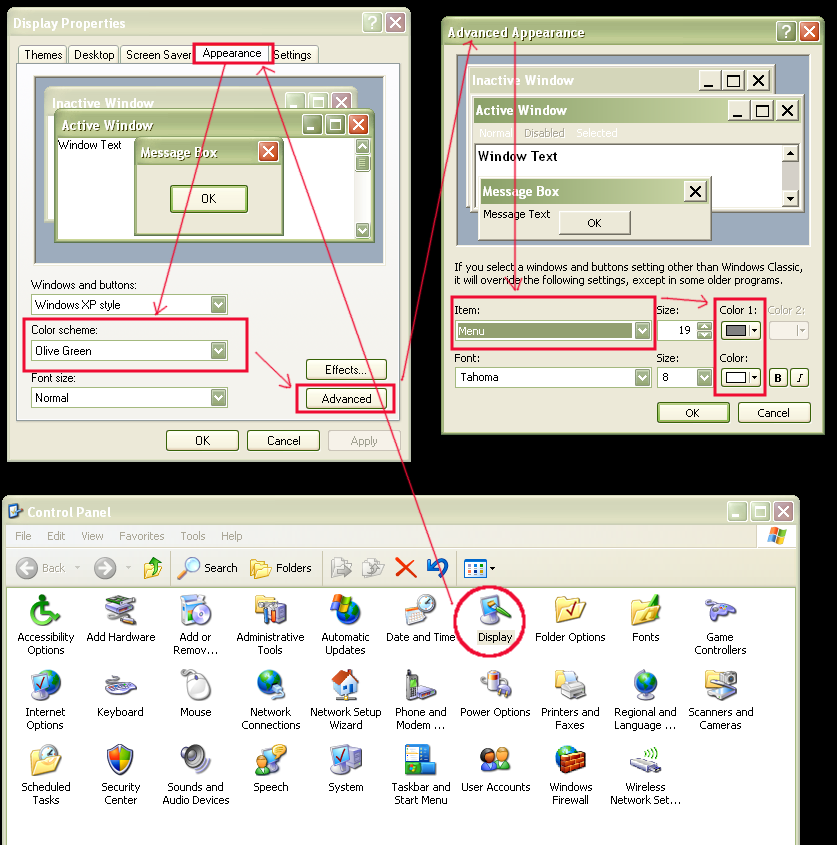Toggle the bold font button
The image size is (837, 845).
777,378
